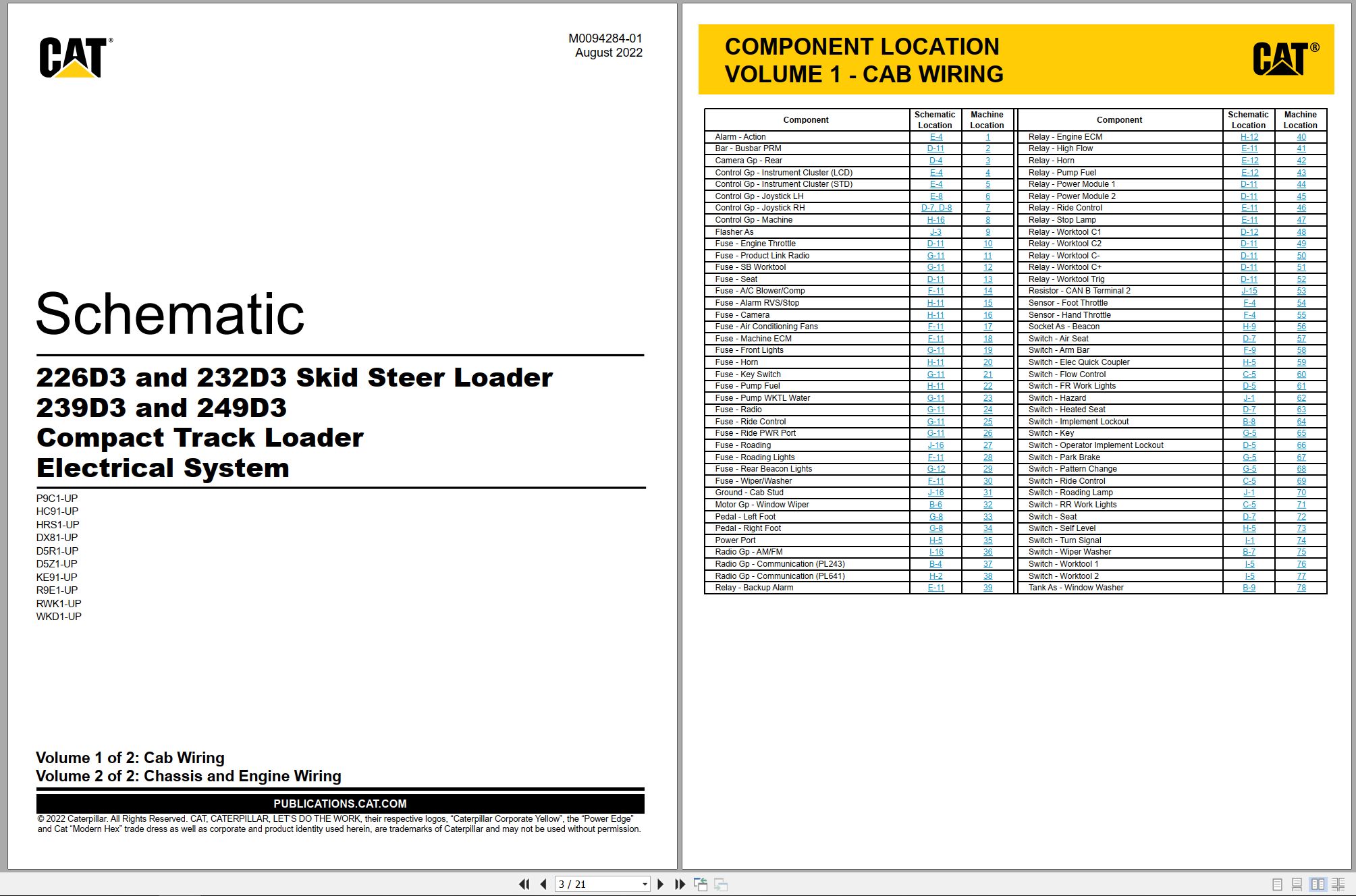Click the previous view navigation icon
The height and width of the screenshot is (896, 1356).
point(701,884)
